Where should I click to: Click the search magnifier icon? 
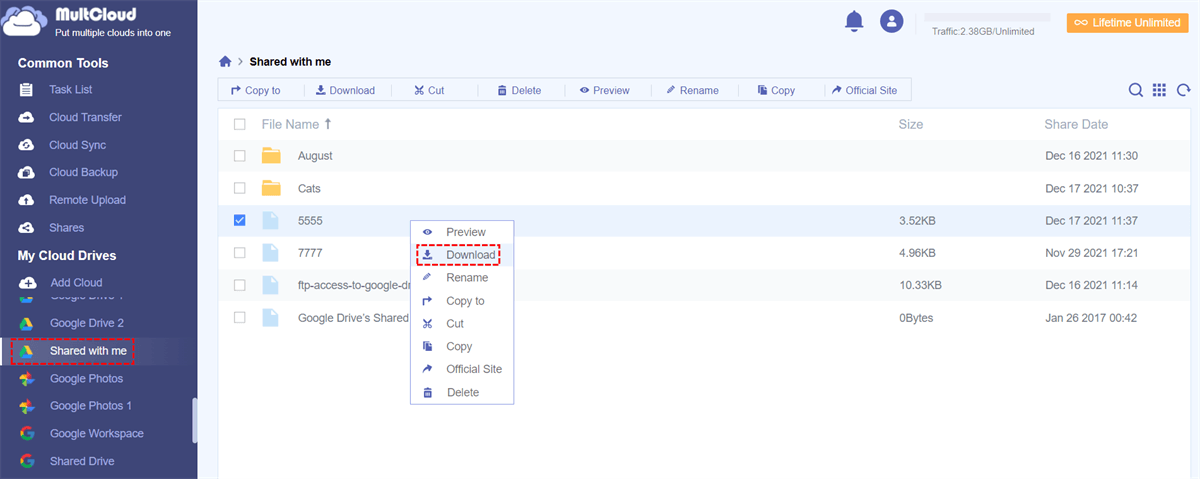(1136, 90)
